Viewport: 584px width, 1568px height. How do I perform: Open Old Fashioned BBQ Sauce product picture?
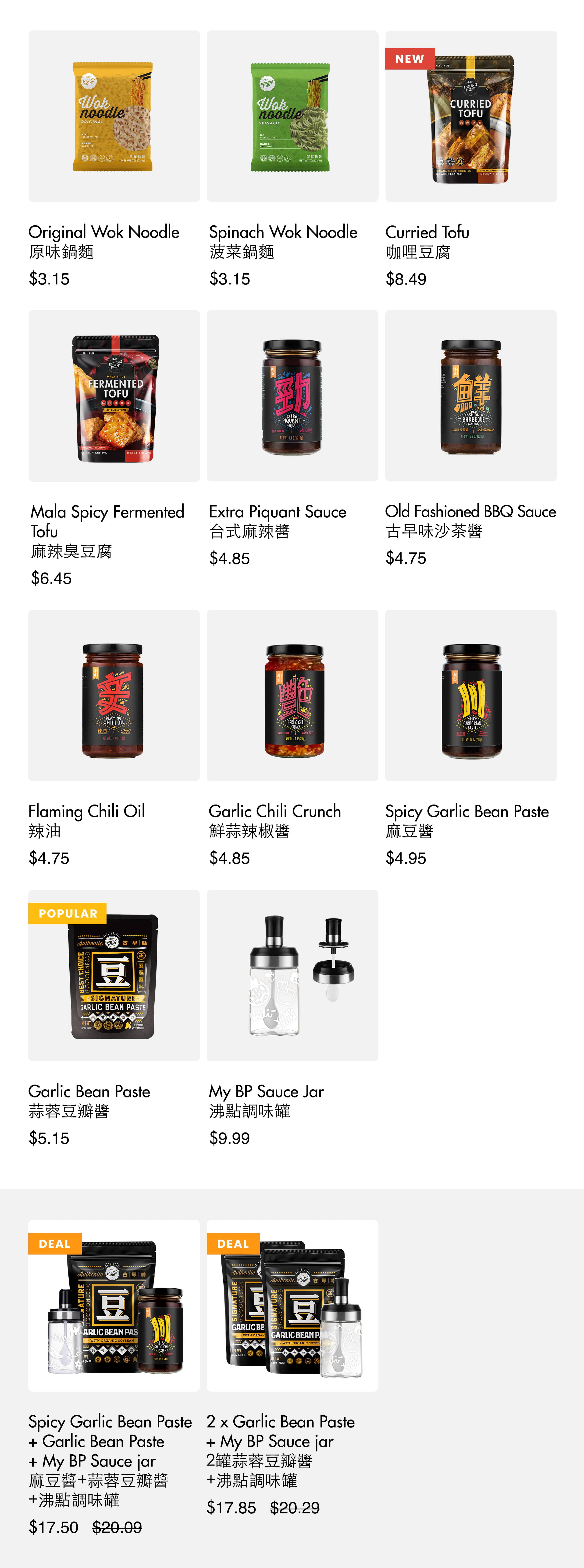tap(471, 396)
